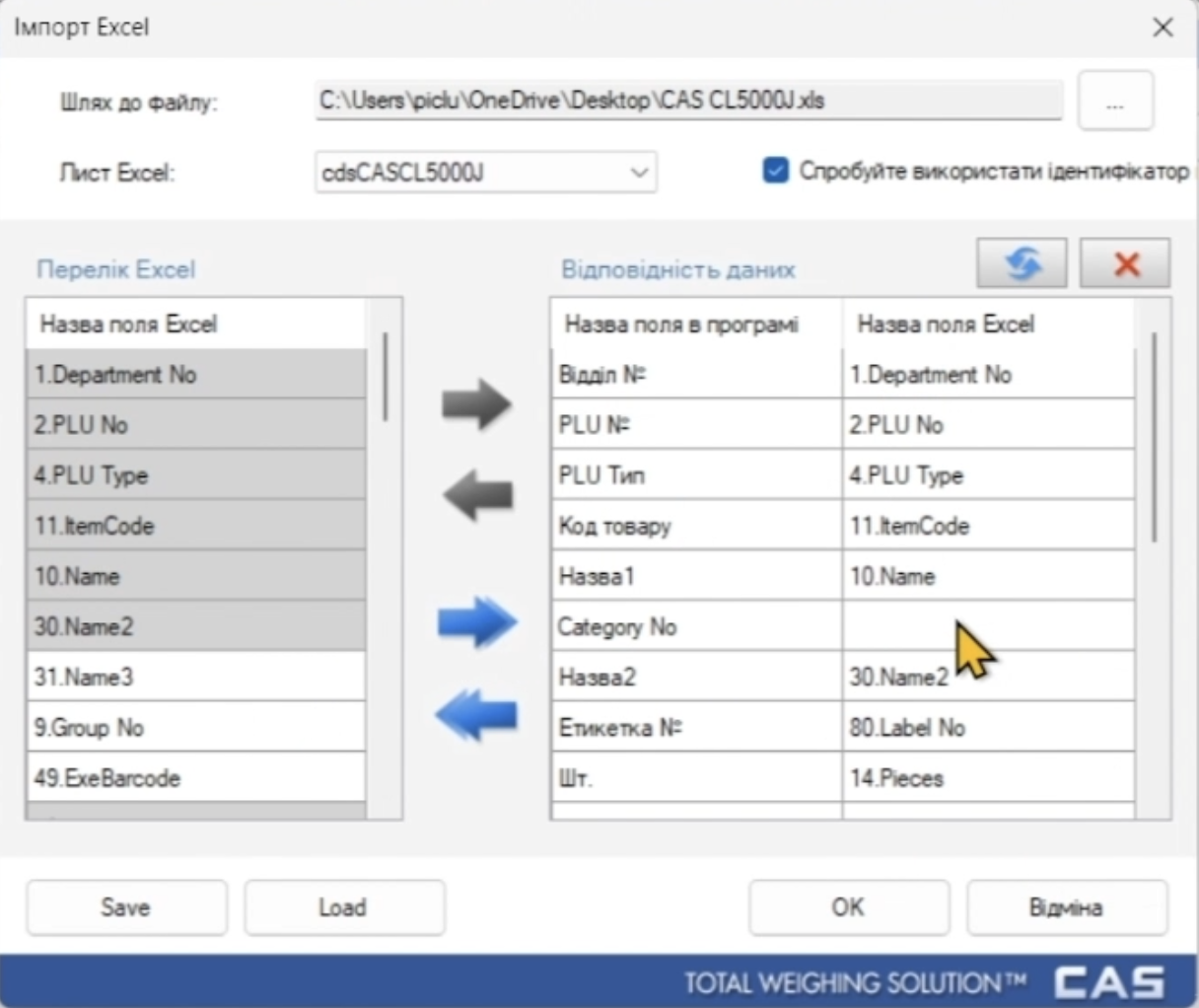1199x1008 pixels.
Task: Click the file path input field
Action: (x=688, y=101)
